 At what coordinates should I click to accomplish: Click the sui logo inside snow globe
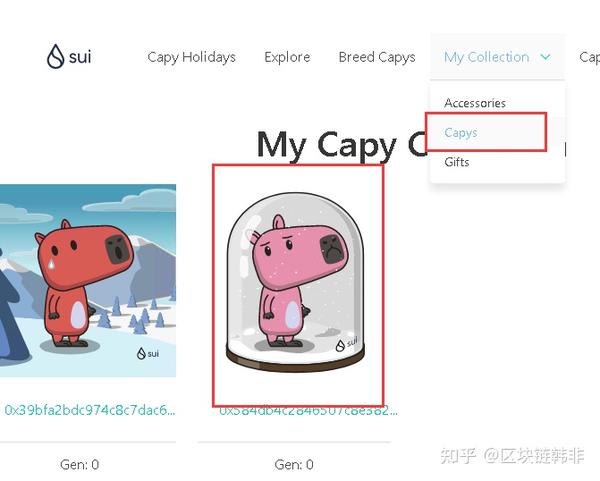(347, 344)
